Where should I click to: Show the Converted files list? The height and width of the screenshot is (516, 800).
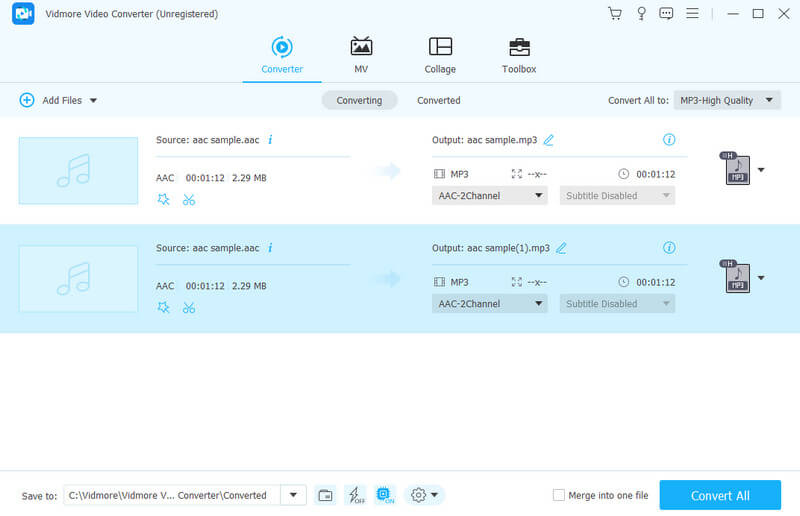[x=438, y=100]
